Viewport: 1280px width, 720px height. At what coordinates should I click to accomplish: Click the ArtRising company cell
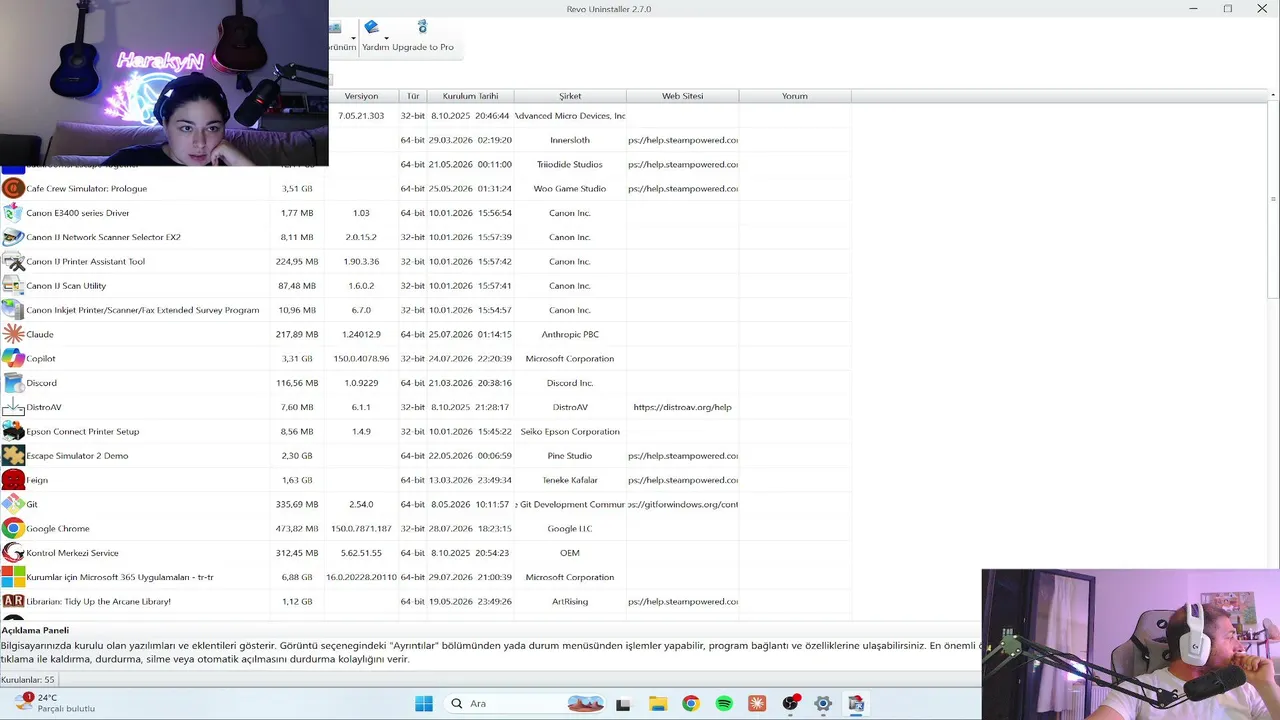[x=570, y=601]
